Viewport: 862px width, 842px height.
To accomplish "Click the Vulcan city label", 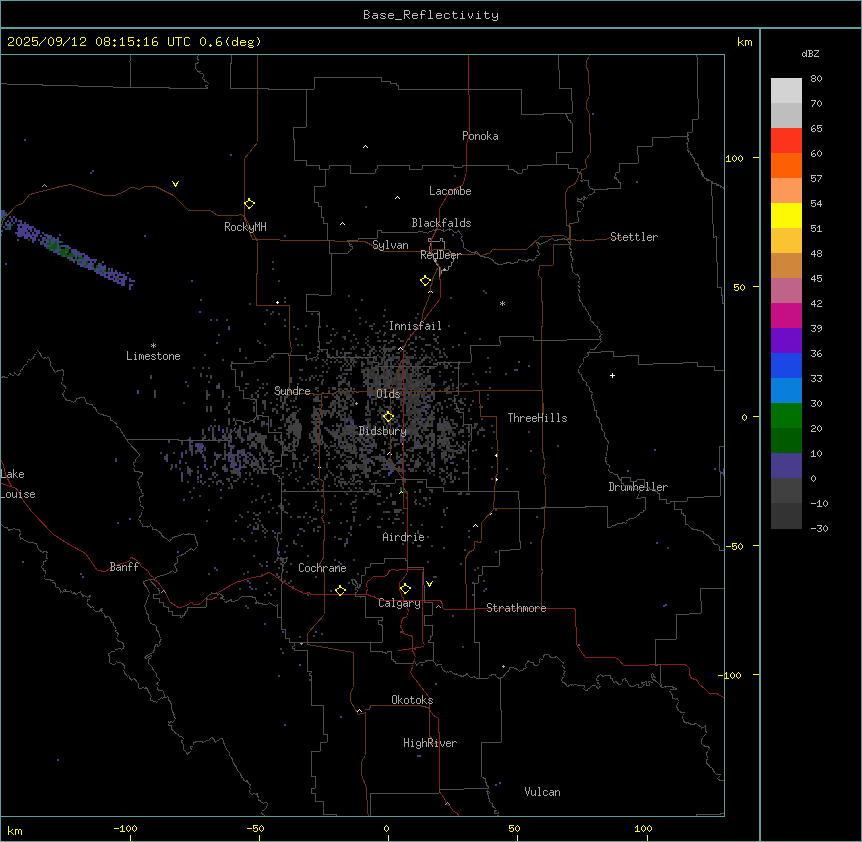I will click(x=543, y=792).
